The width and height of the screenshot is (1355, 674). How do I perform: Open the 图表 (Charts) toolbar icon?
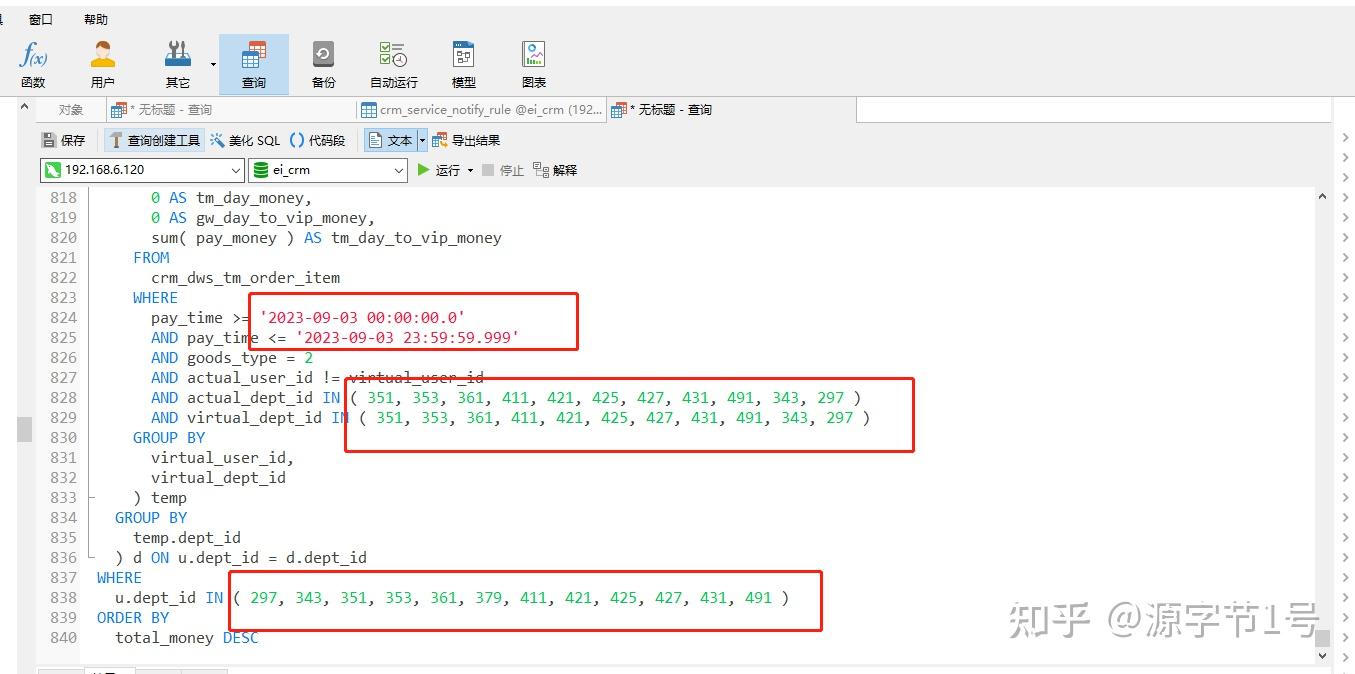534,64
